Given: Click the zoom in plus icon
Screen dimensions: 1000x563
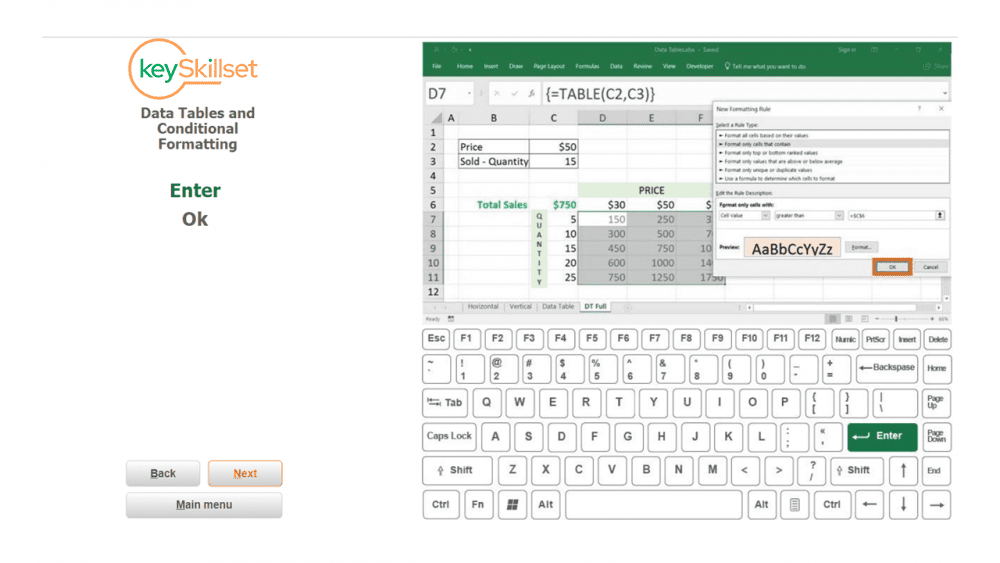Looking at the screenshot, I should pyautogui.click(x=932, y=319).
